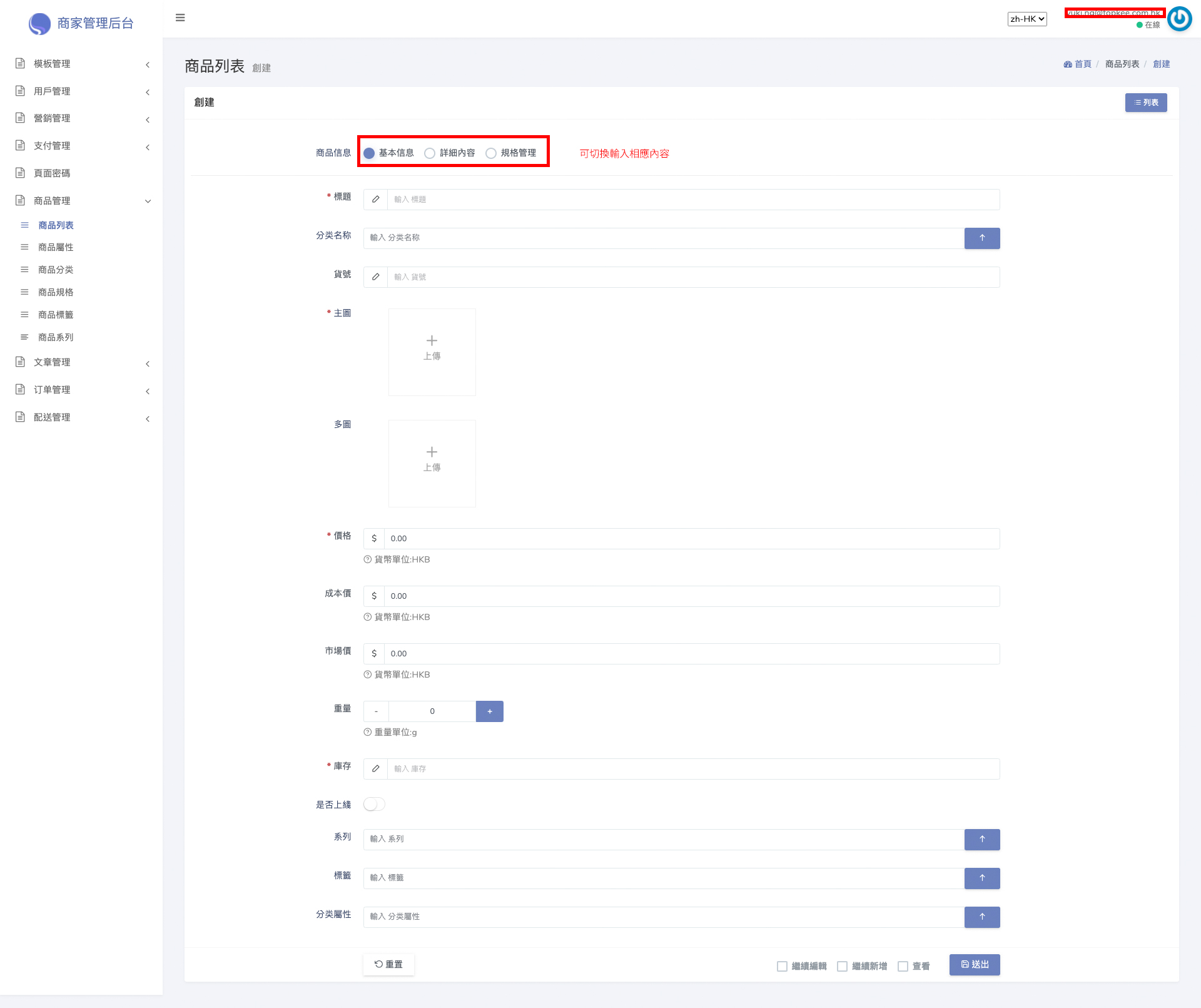Click the power icon in top right
The image size is (1201, 1008).
point(1179,19)
